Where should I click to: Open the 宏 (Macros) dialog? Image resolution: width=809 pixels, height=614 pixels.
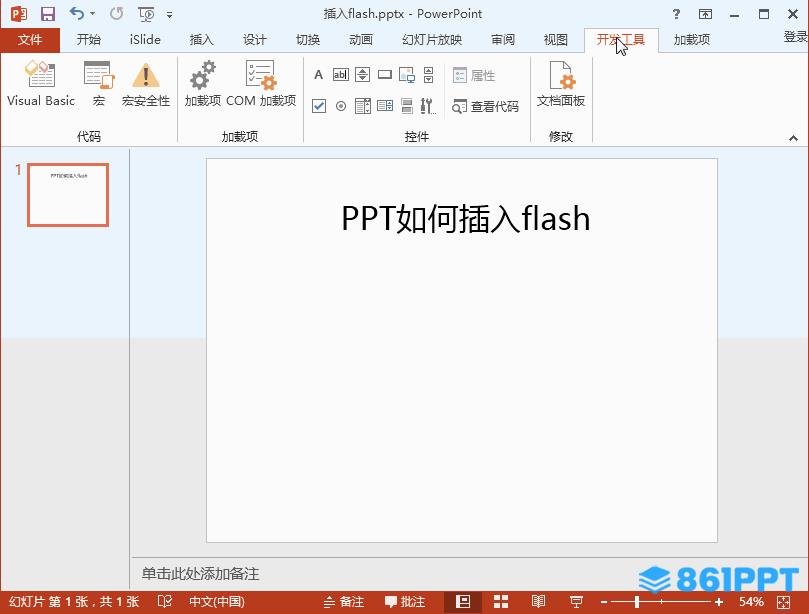point(99,84)
